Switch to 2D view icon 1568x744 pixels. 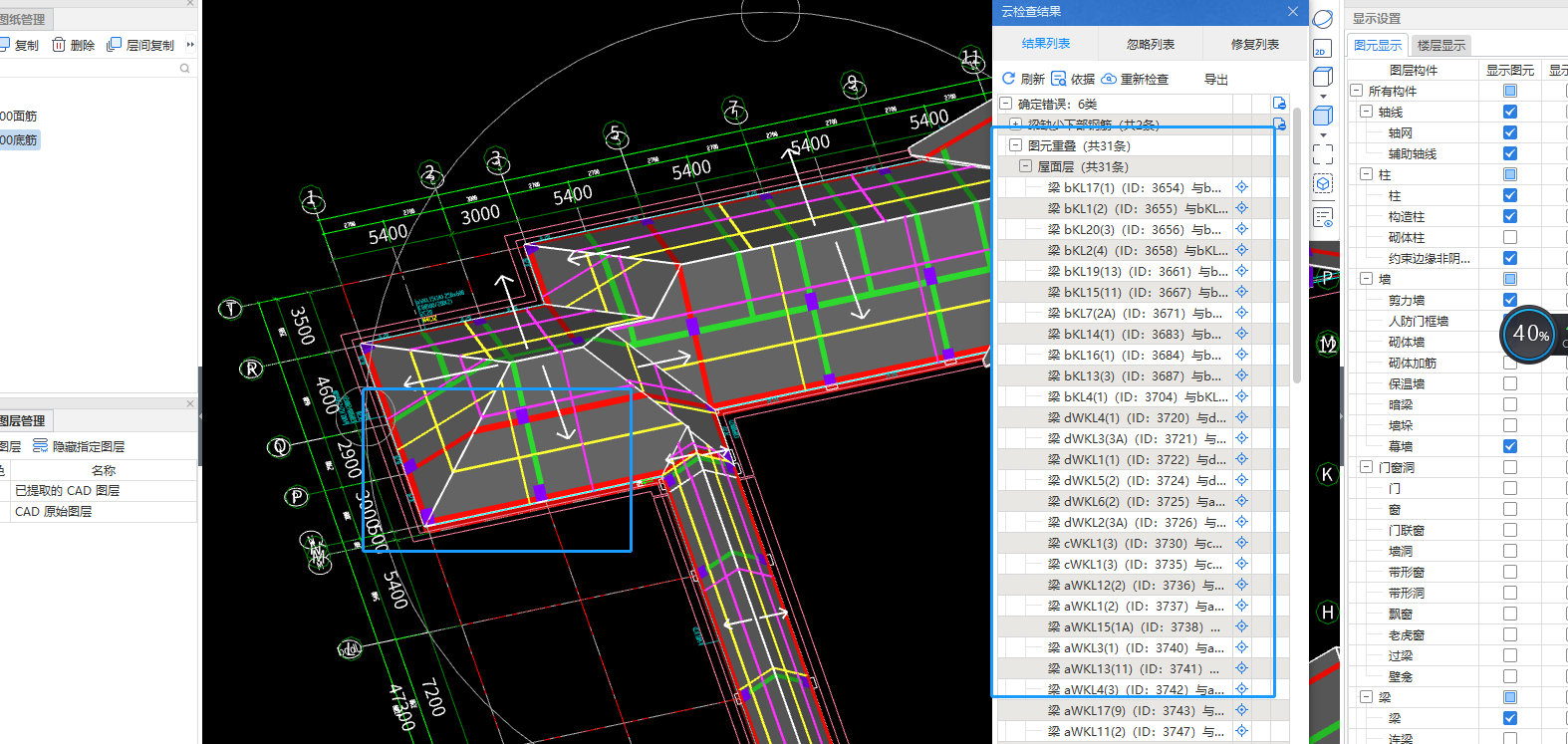tap(1323, 49)
